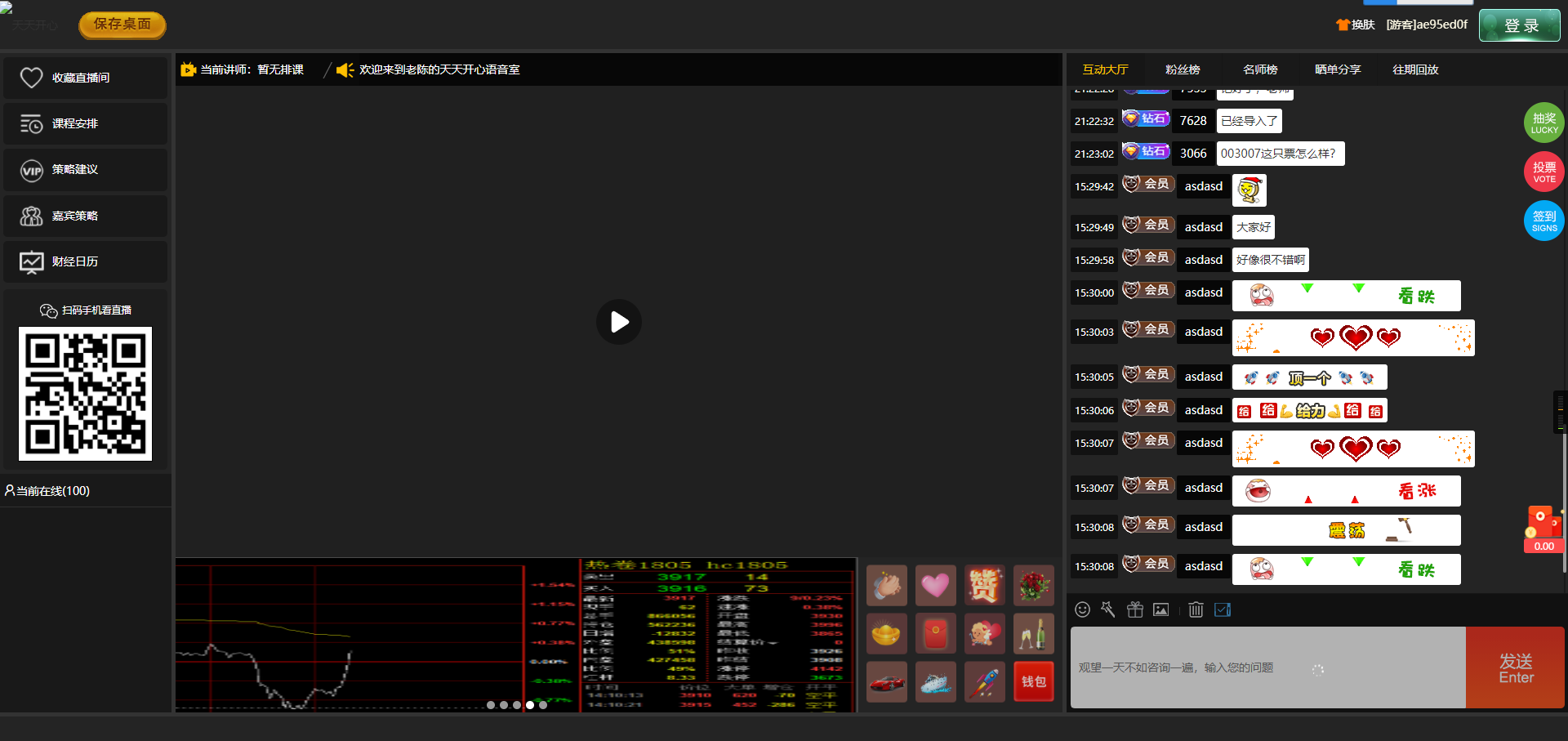Click the 登录 login button
Screen dimensions: 1568x741
1520,25
